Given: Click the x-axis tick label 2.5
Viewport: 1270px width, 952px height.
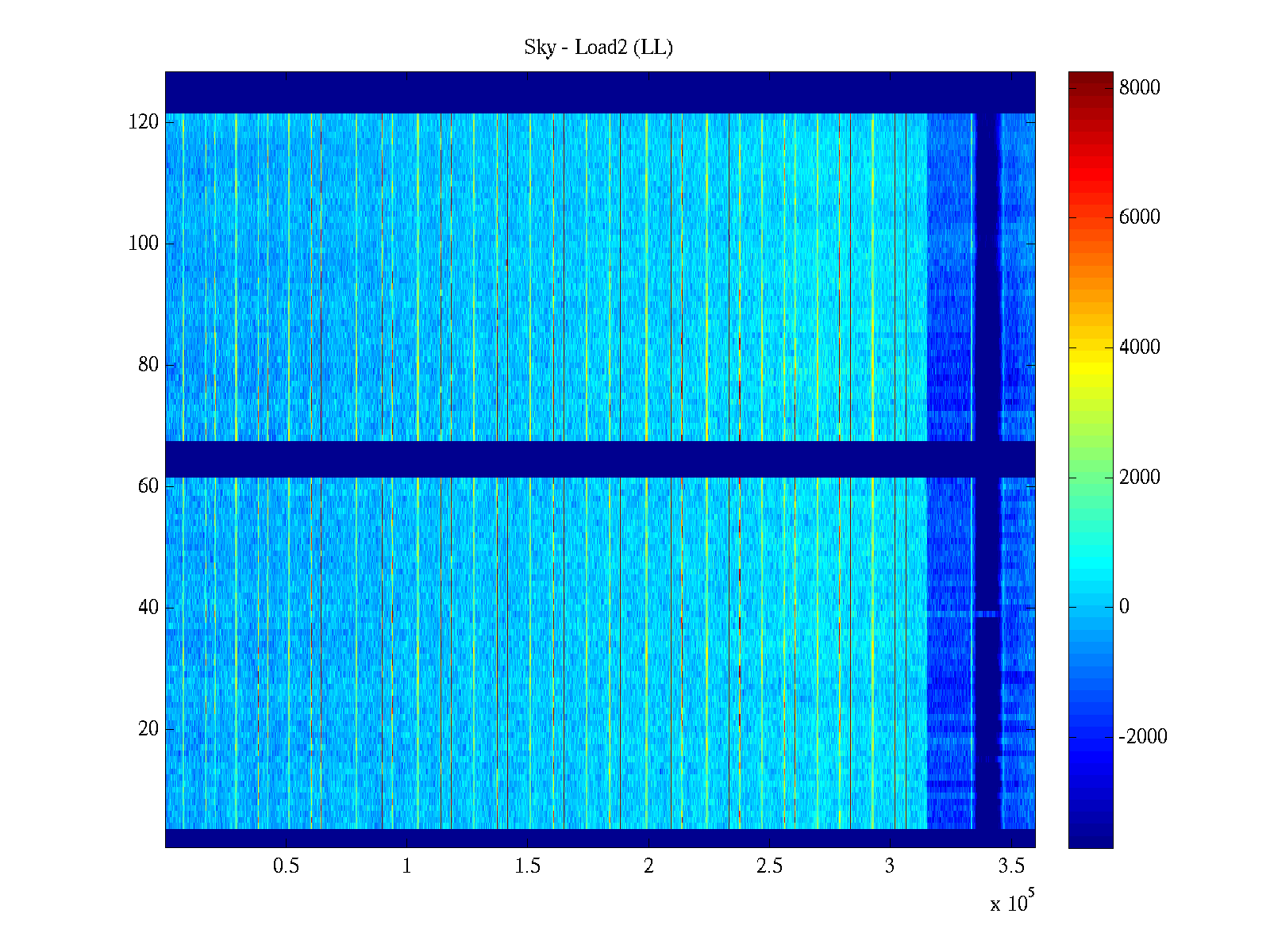Looking at the screenshot, I should 769,866.
